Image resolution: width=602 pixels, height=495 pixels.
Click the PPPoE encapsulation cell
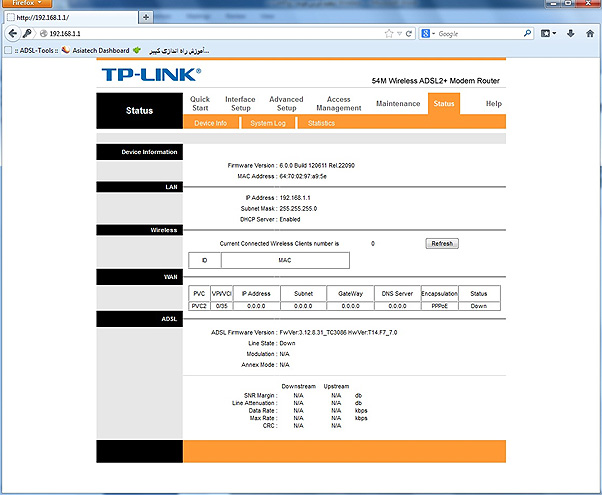pyautogui.click(x=440, y=306)
